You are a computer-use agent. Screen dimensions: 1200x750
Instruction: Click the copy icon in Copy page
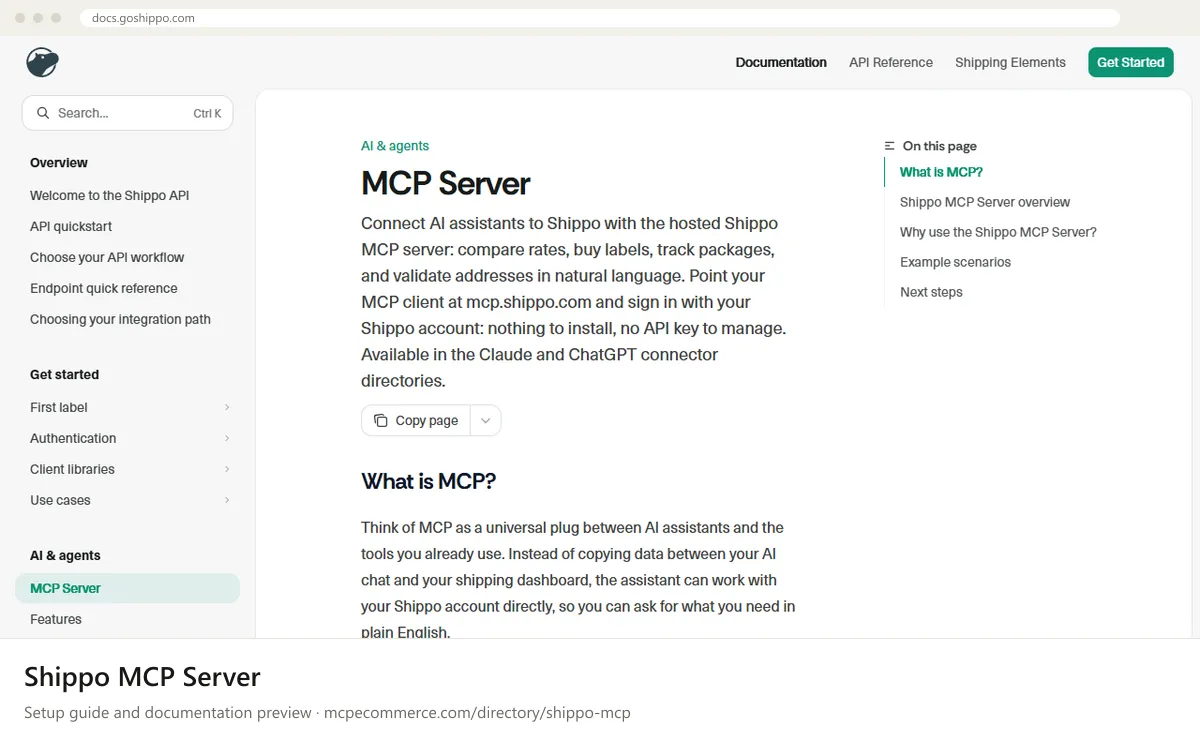coord(381,421)
